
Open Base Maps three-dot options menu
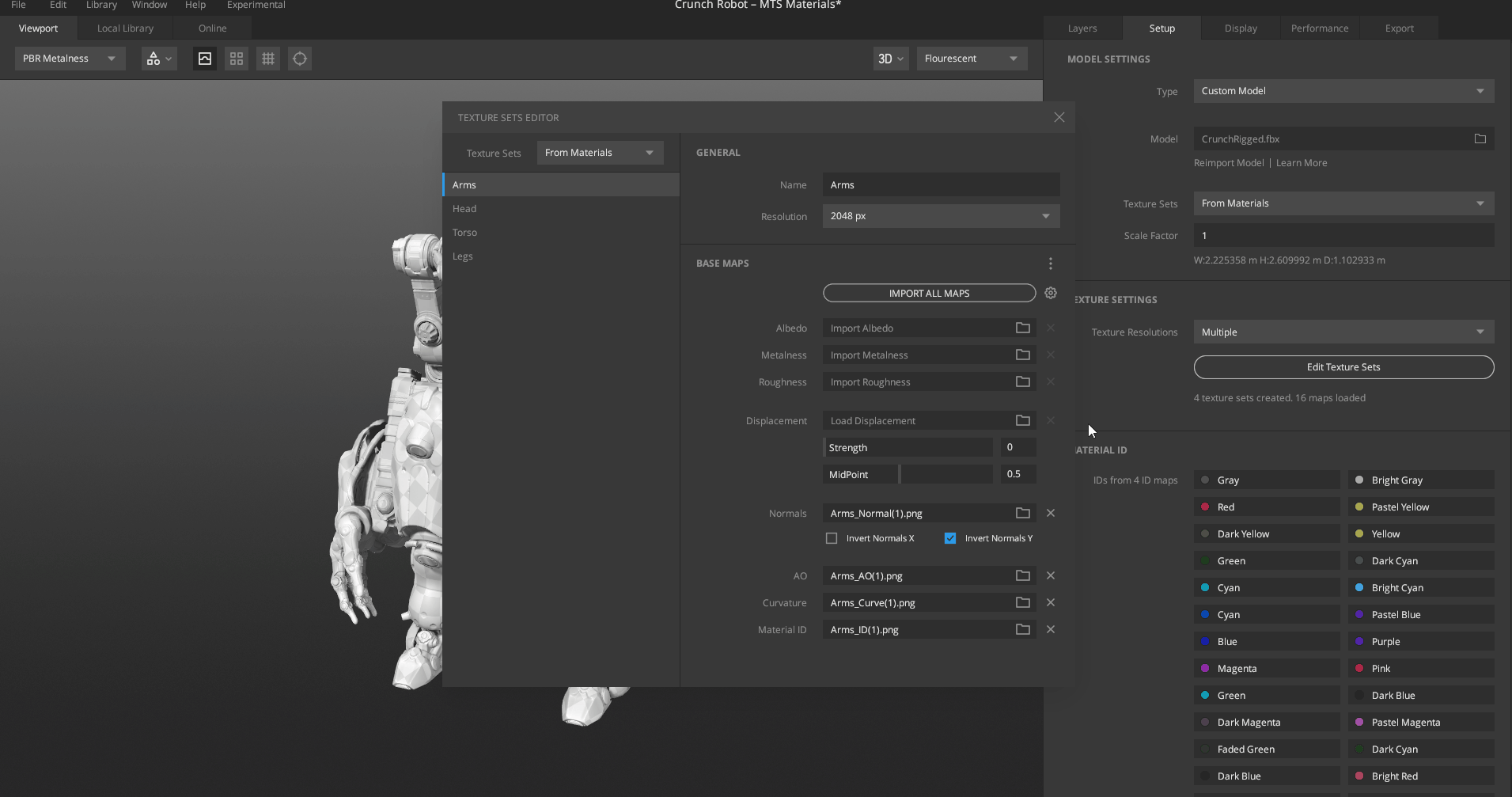click(1050, 264)
